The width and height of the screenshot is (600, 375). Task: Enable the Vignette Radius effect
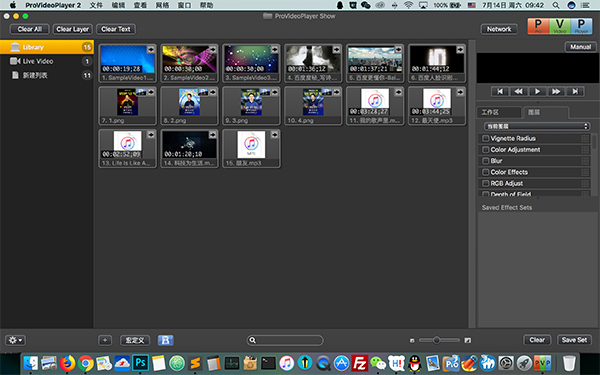(486, 139)
